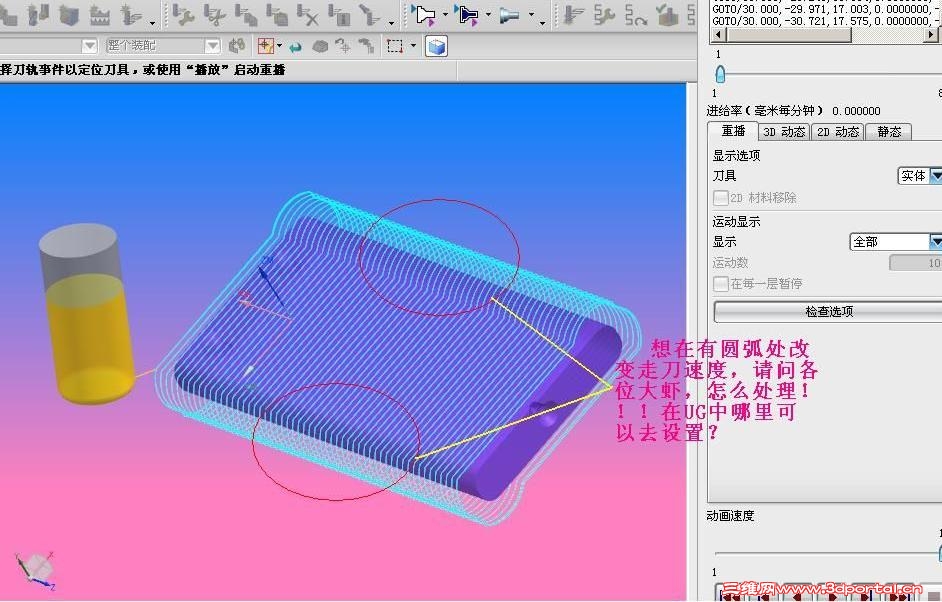Click the GOTO list right scroll arrow
The image size is (942, 602).
coord(931,35)
